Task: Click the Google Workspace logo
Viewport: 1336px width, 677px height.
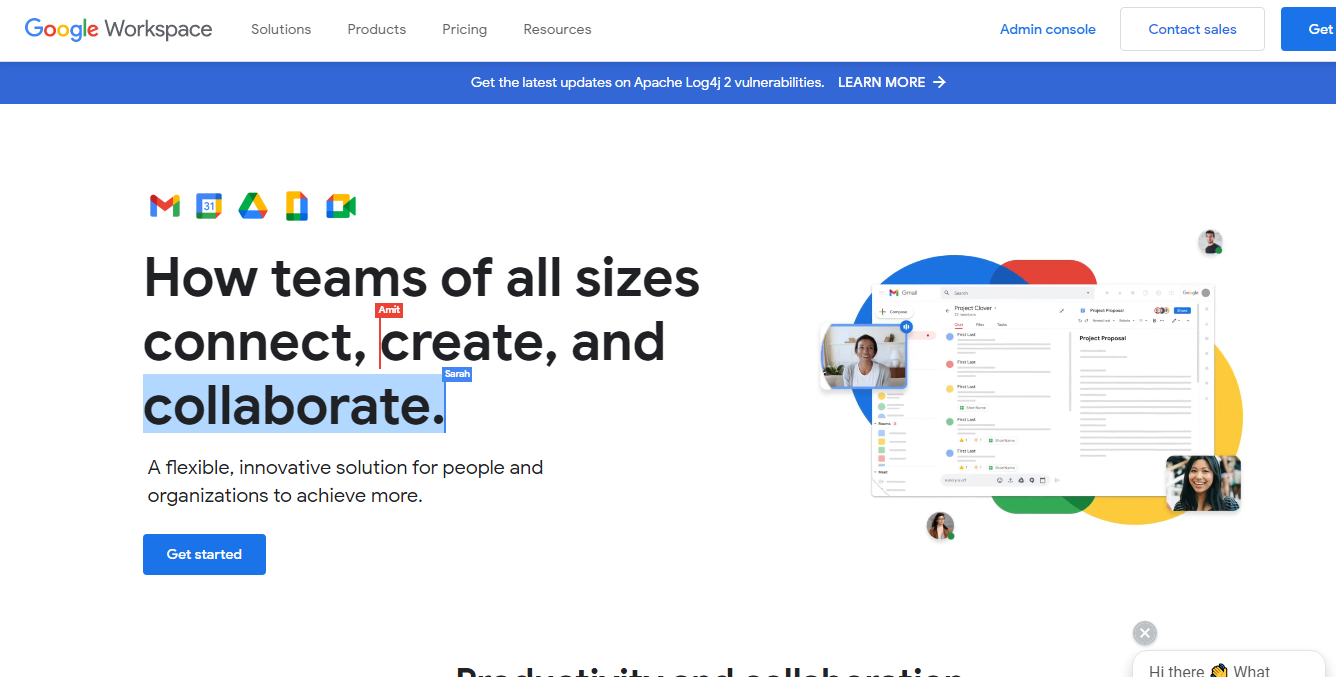Action: (x=118, y=29)
